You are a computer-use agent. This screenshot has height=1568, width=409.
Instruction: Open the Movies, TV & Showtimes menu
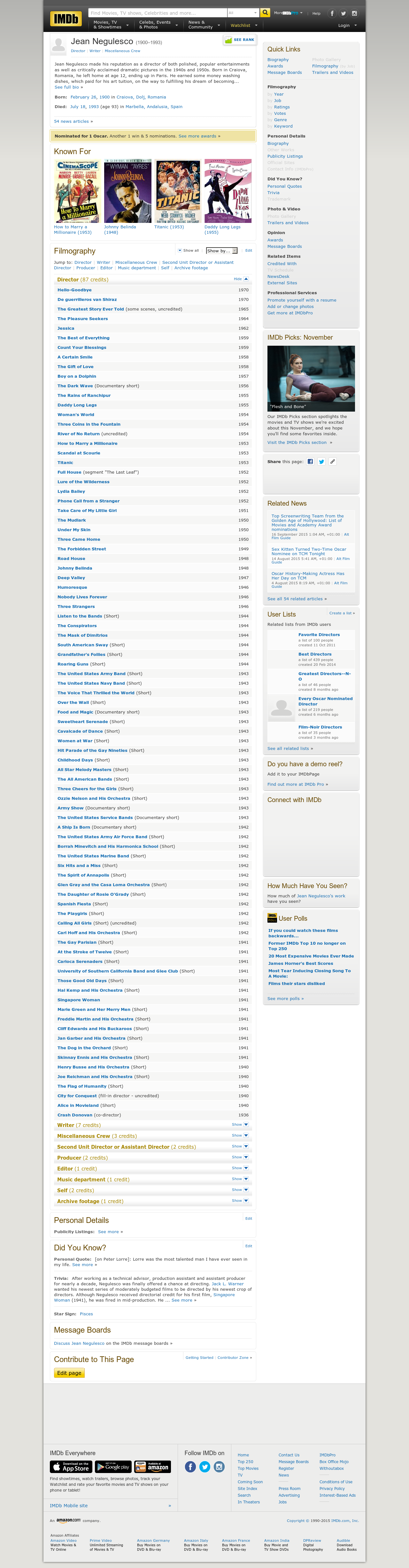pyautogui.click(x=111, y=25)
